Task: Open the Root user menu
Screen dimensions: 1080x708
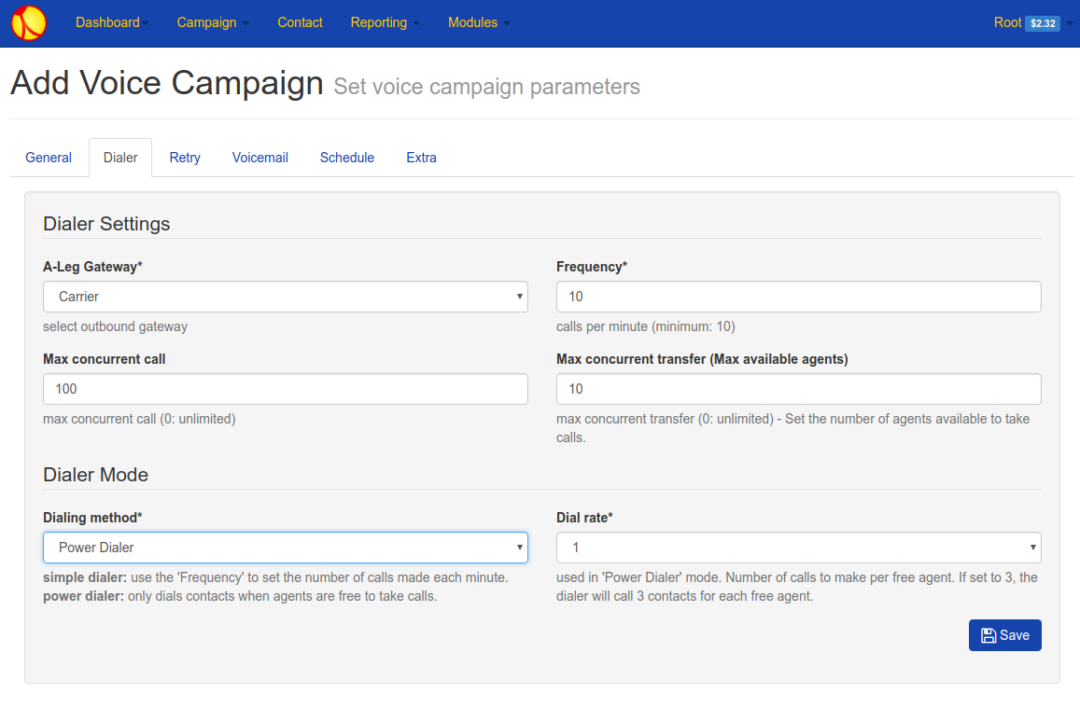Action: (1007, 22)
